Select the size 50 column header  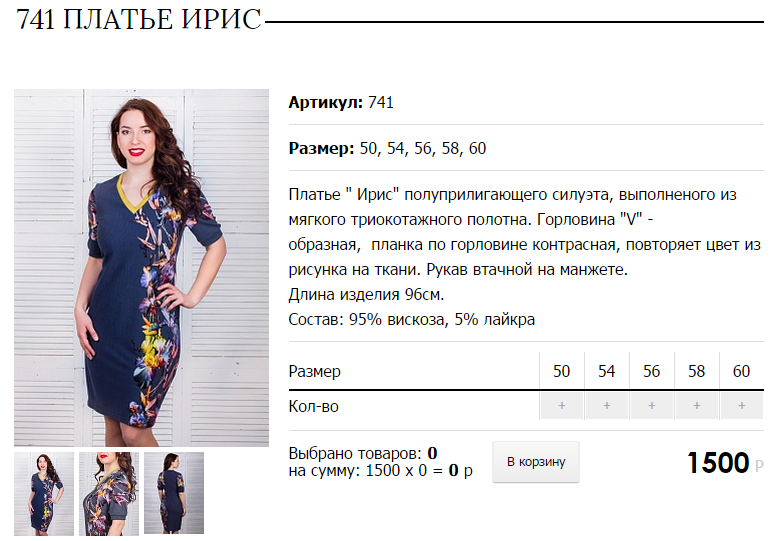pos(561,371)
